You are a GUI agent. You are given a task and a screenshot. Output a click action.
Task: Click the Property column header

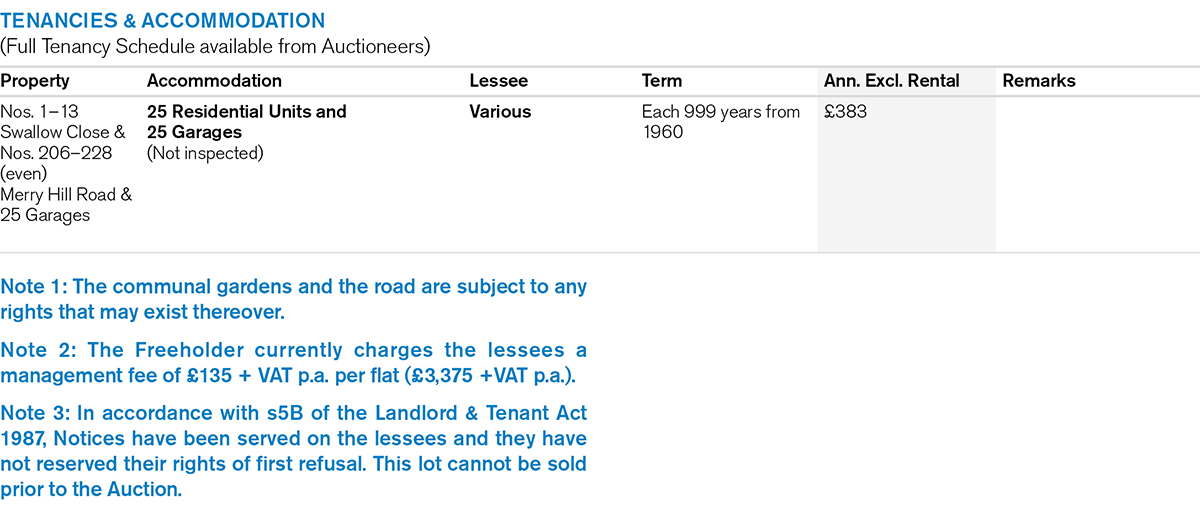tap(35, 81)
